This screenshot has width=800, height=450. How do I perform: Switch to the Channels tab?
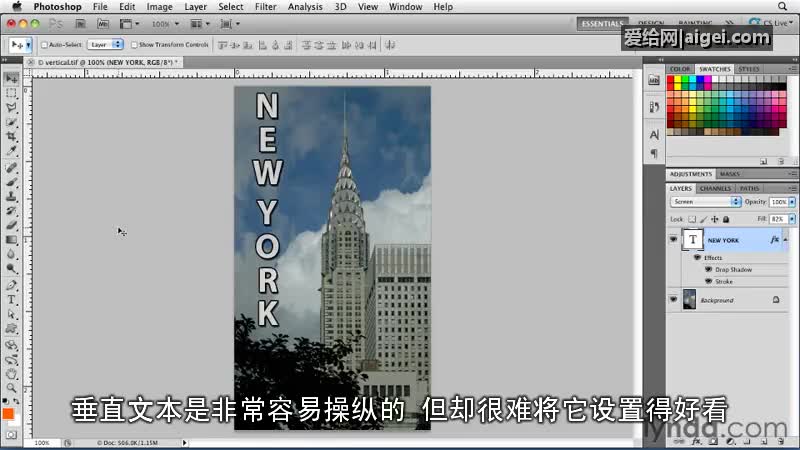(x=715, y=188)
